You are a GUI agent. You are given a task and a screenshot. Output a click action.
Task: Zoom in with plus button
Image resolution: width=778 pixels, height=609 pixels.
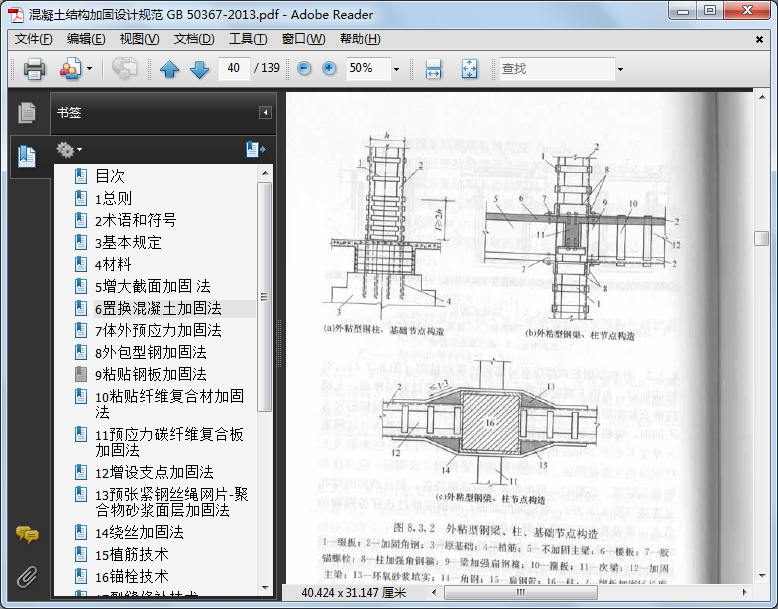coord(329,68)
